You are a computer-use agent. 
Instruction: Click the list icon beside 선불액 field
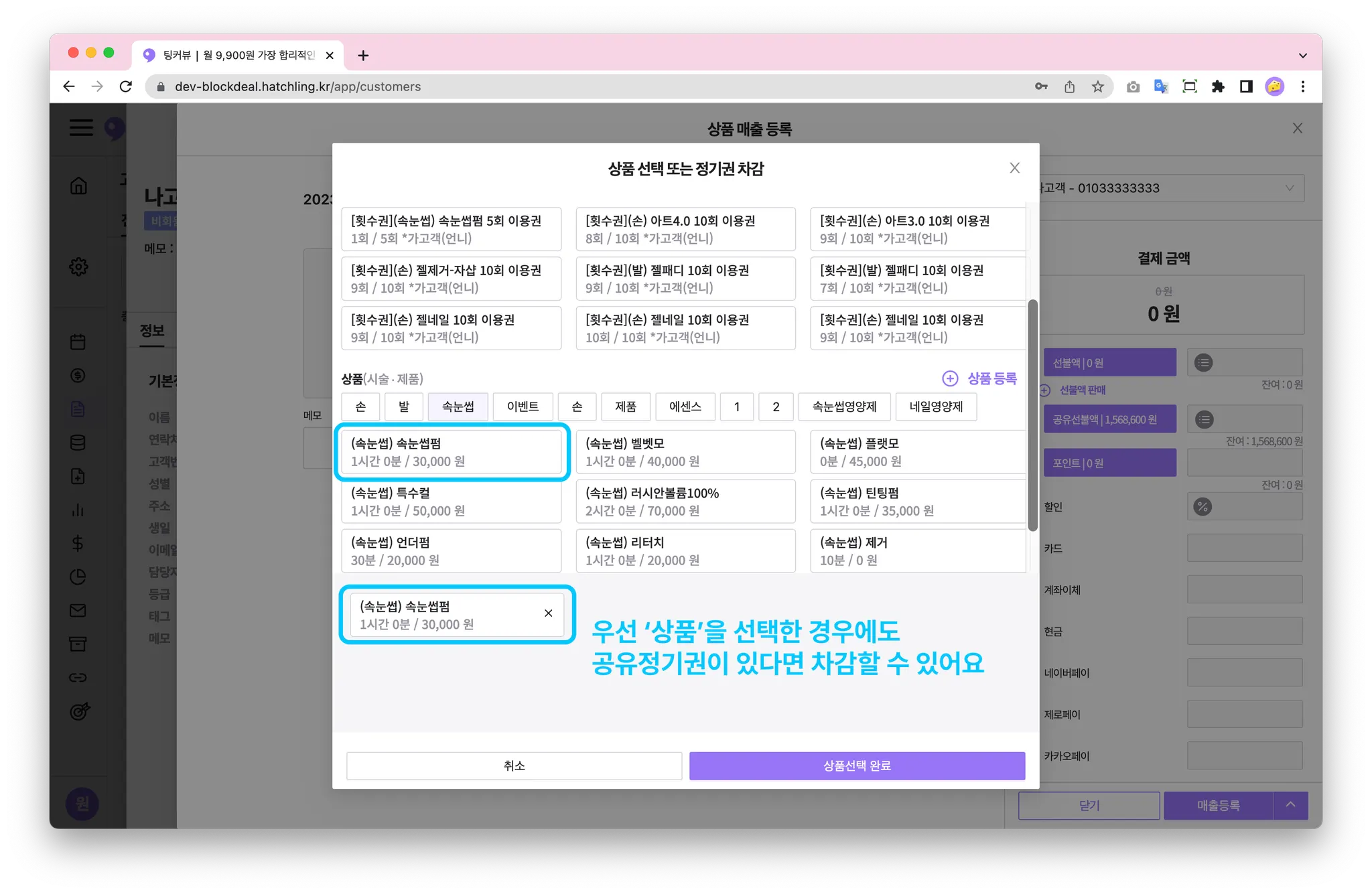(1203, 363)
